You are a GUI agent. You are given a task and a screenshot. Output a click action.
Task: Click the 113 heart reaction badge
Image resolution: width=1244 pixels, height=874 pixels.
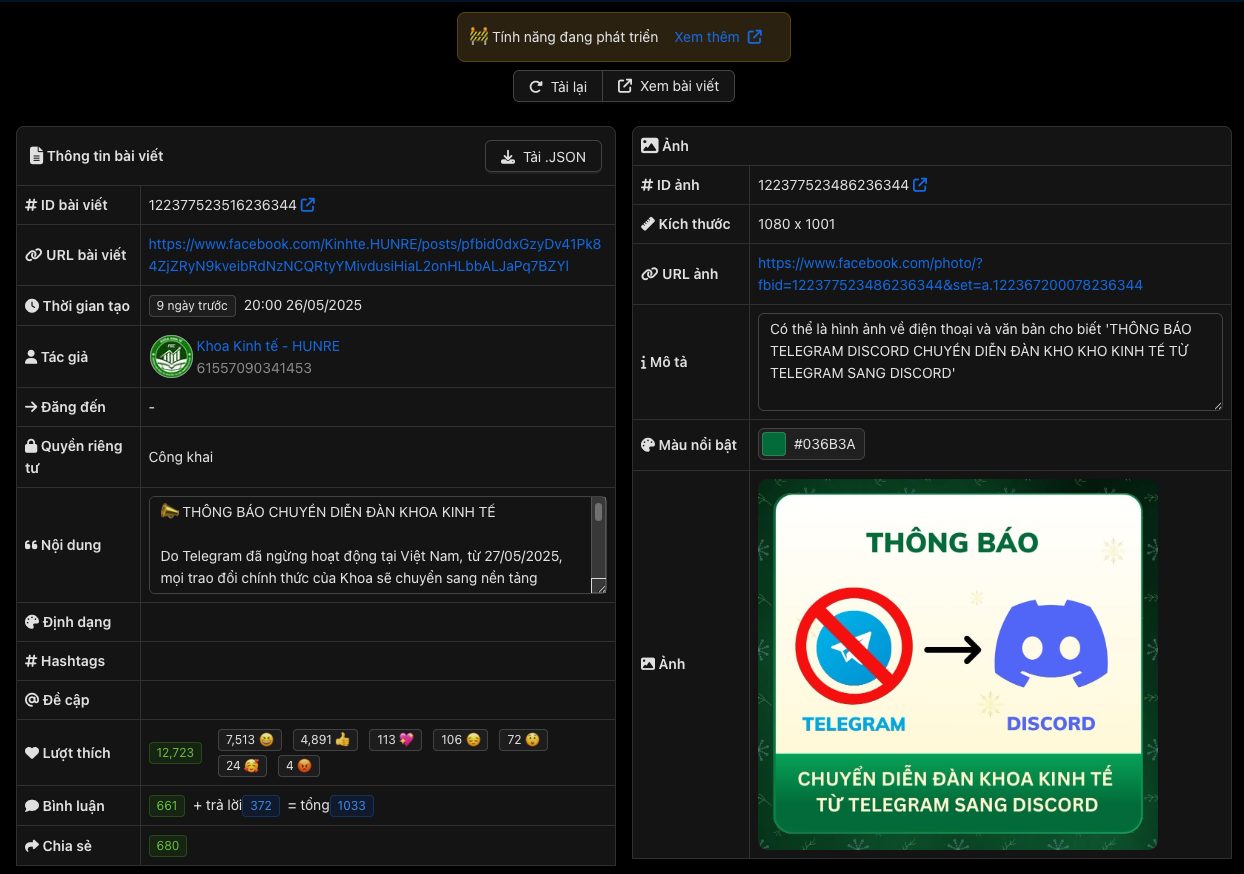coord(395,740)
